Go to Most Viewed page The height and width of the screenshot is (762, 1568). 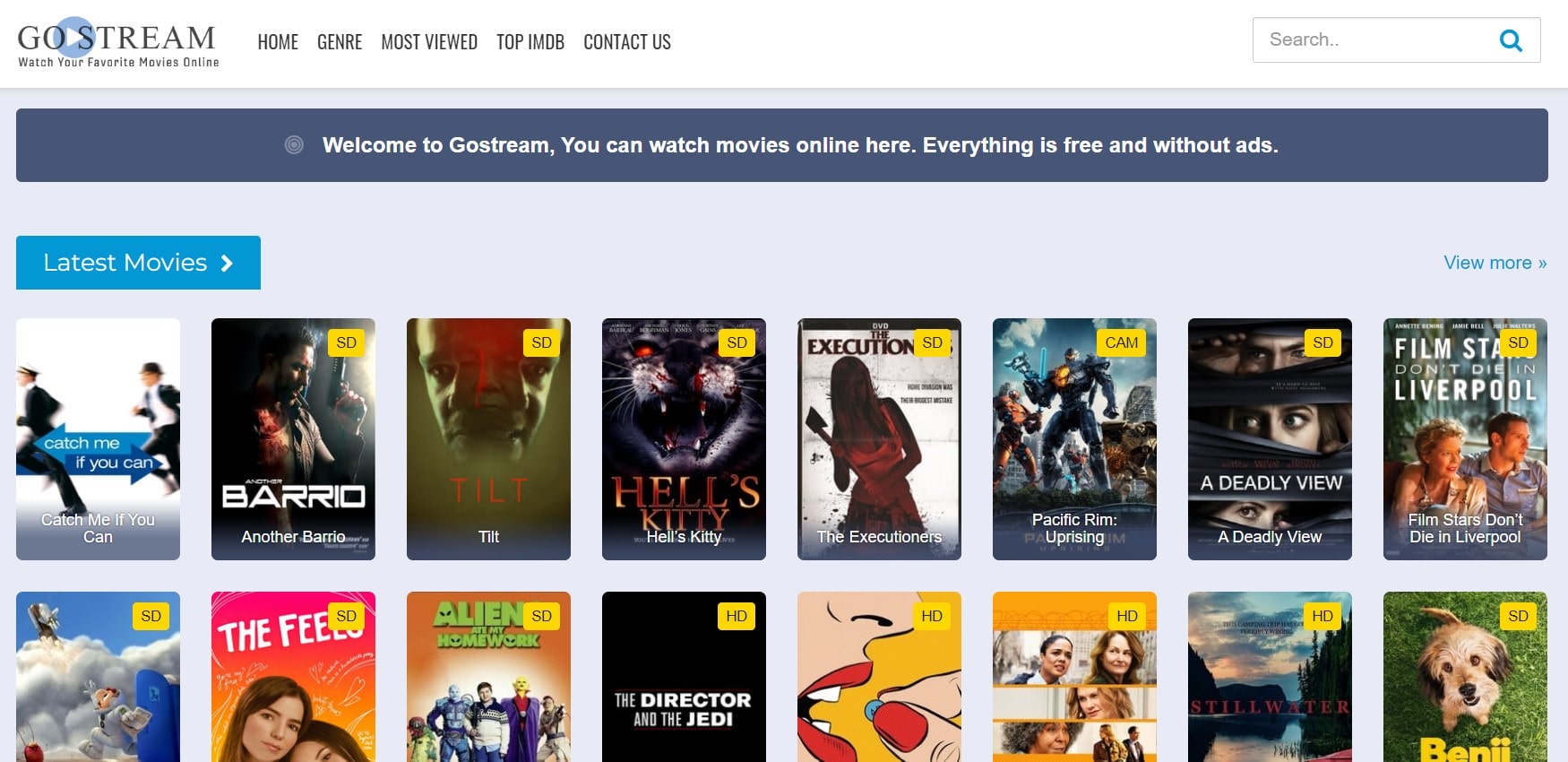429,42
